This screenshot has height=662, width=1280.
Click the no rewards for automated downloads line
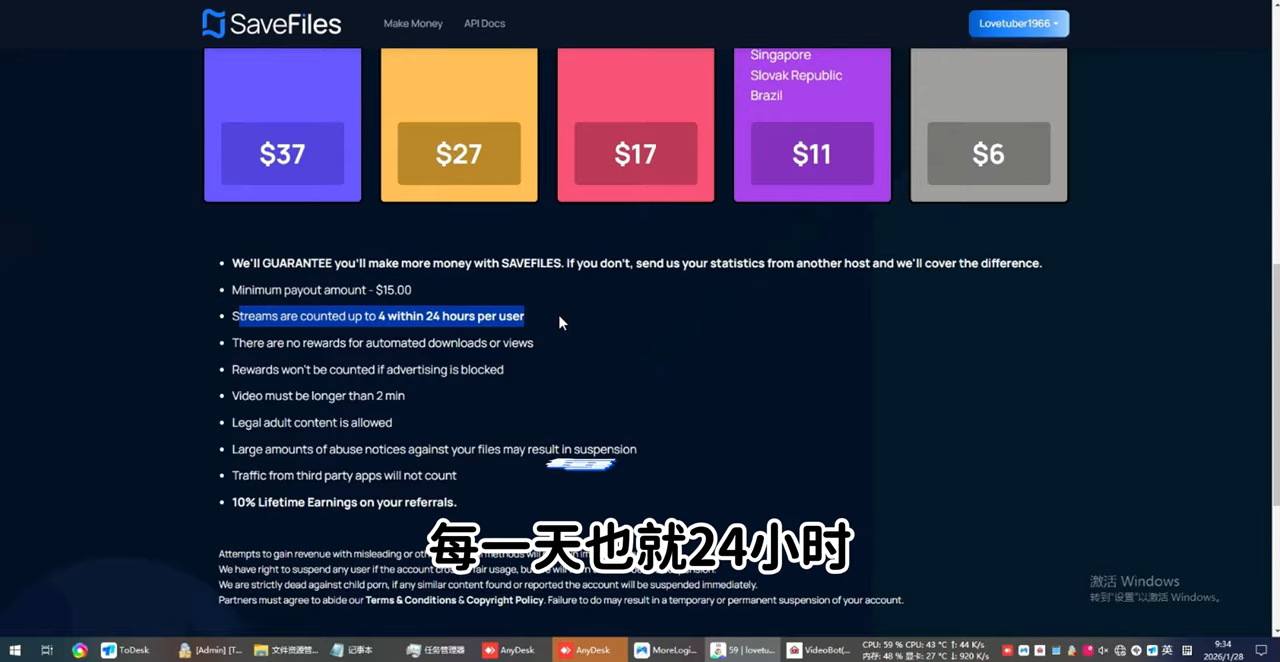[382, 343]
